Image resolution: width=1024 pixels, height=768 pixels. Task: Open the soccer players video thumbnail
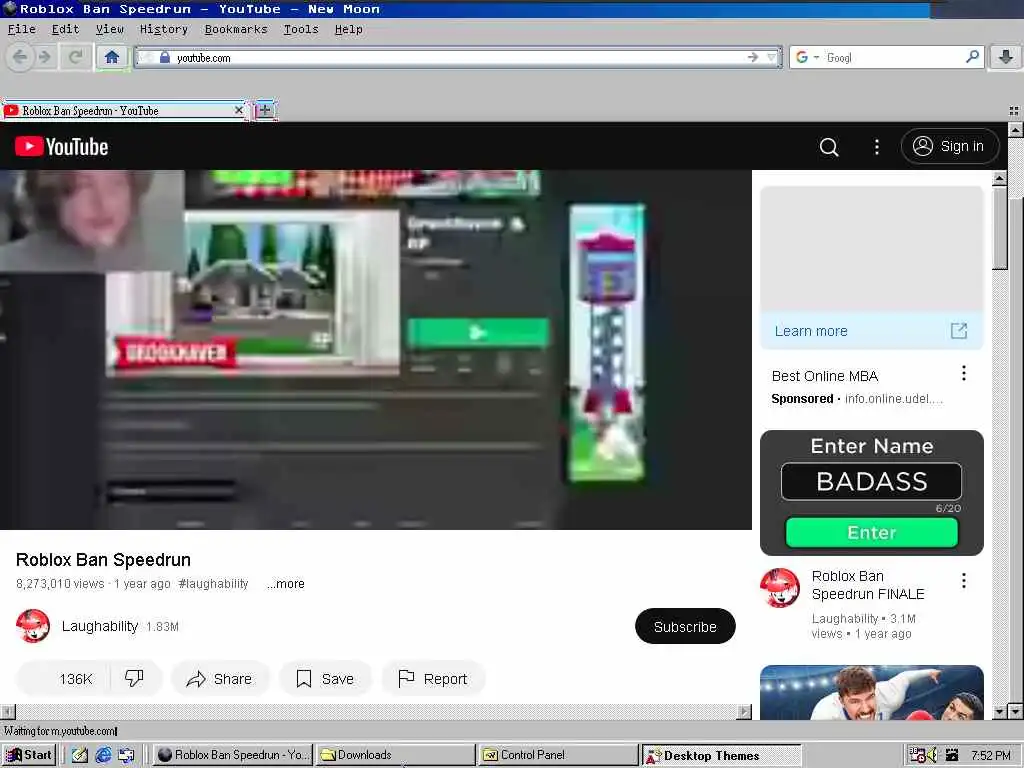[871, 692]
